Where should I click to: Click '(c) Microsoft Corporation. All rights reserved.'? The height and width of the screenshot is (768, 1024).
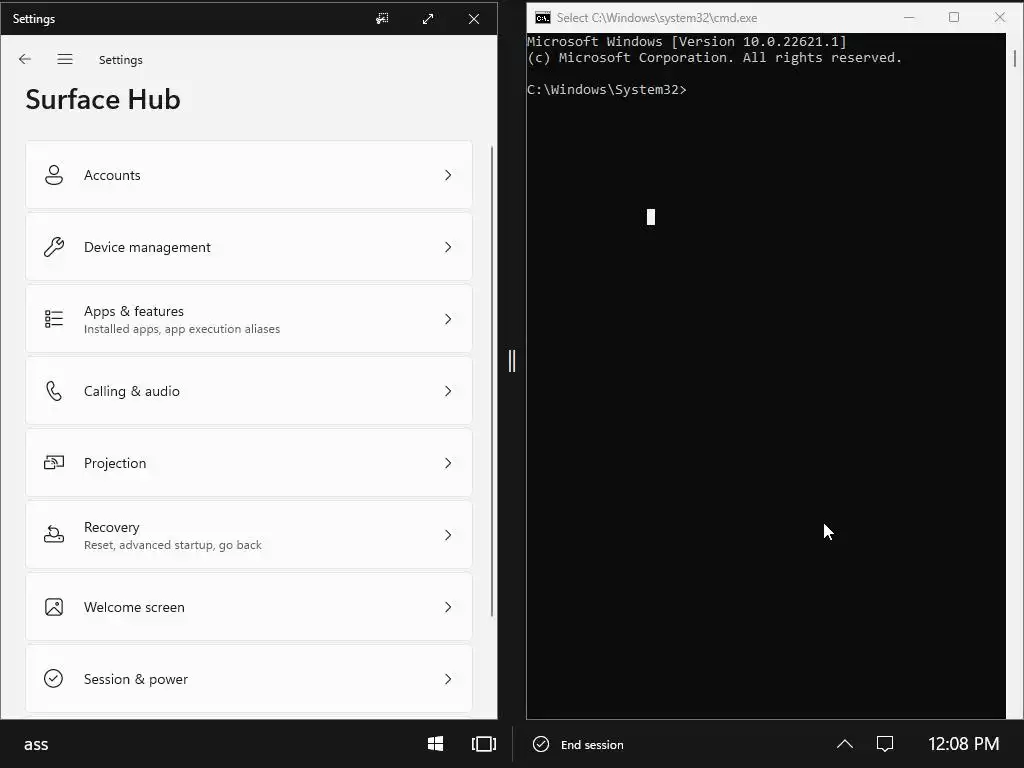point(714,57)
